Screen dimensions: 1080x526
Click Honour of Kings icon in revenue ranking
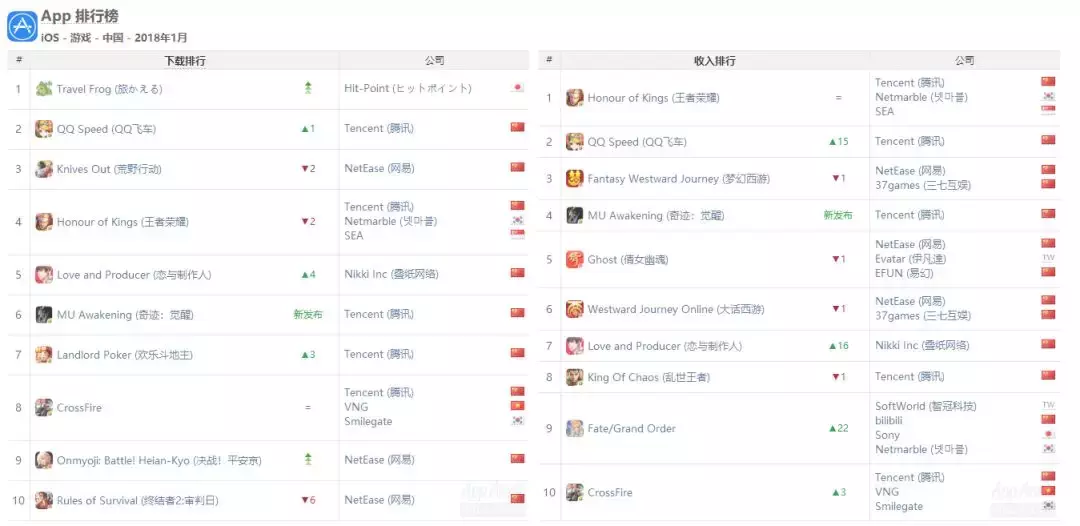(574, 98)
